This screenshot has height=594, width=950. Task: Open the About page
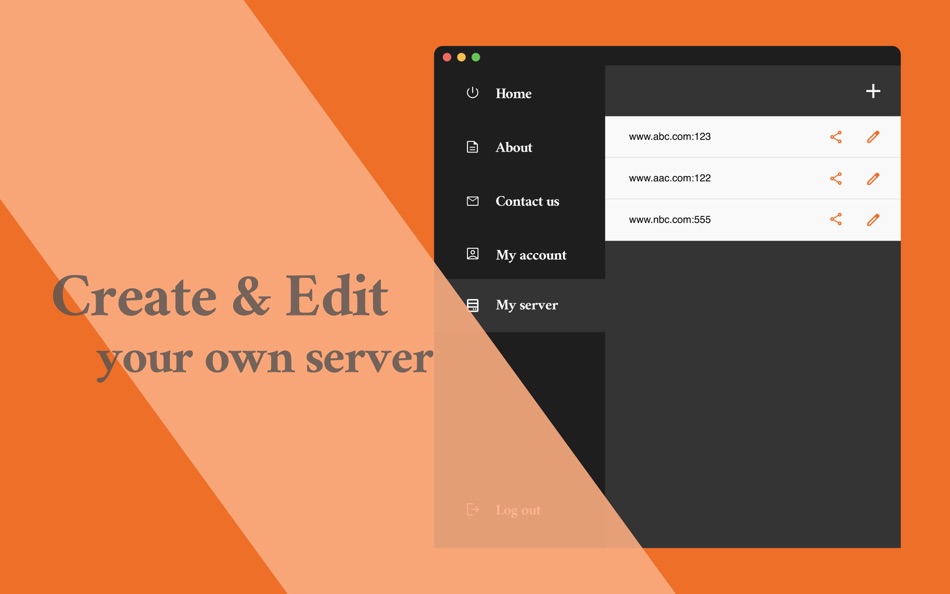[514, 147]
